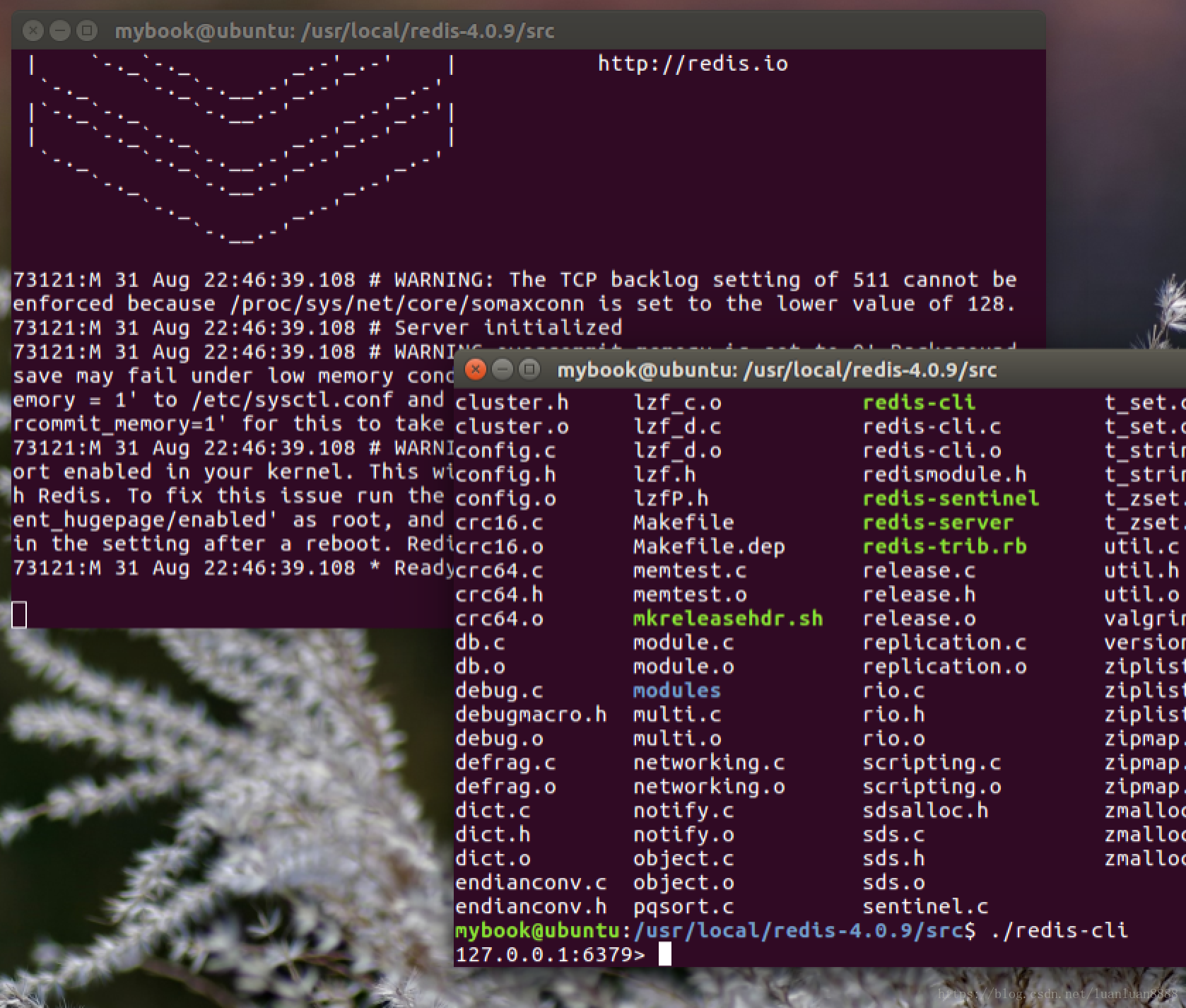Select the scripting.c file name
This screenshot has height=1008, width=1186.
pos(932,763)
